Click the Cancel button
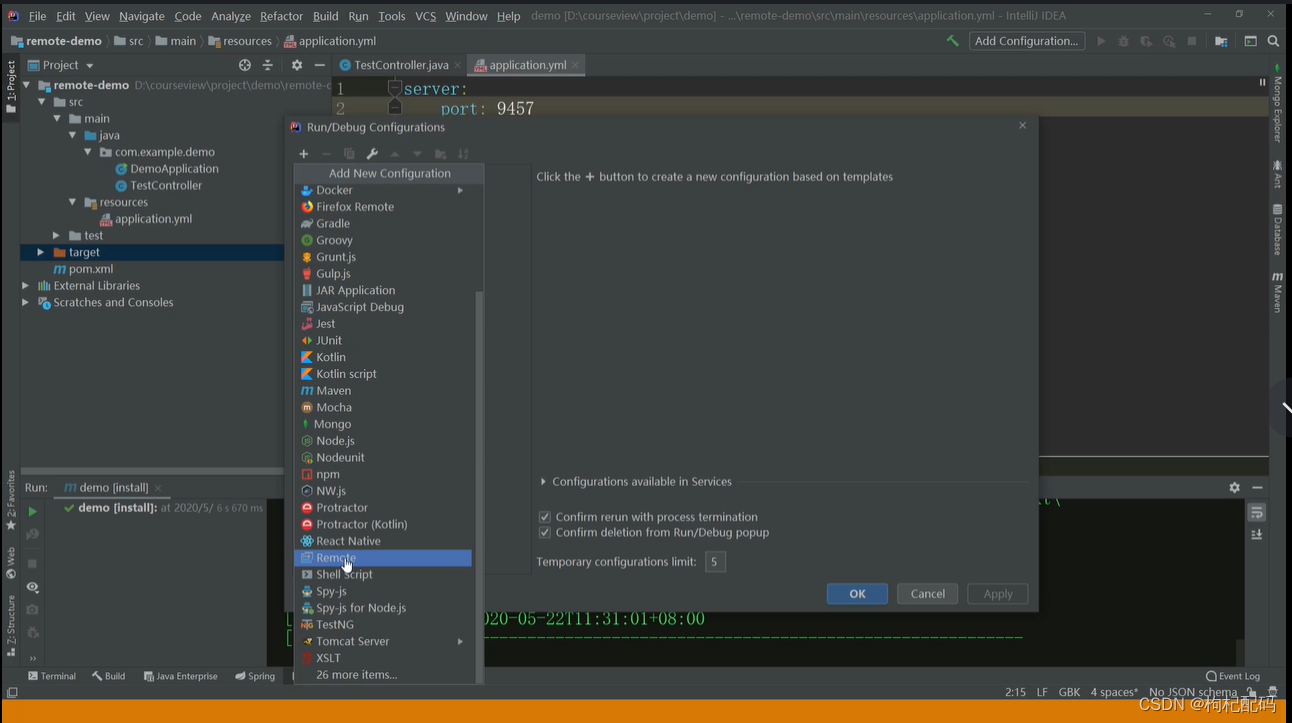Screen dimensions: 1292x723 click(928, 594)
